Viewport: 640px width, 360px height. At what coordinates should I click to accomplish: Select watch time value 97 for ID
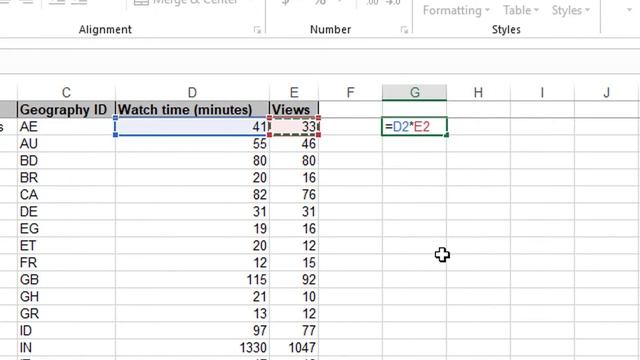(x=192, y=331)
